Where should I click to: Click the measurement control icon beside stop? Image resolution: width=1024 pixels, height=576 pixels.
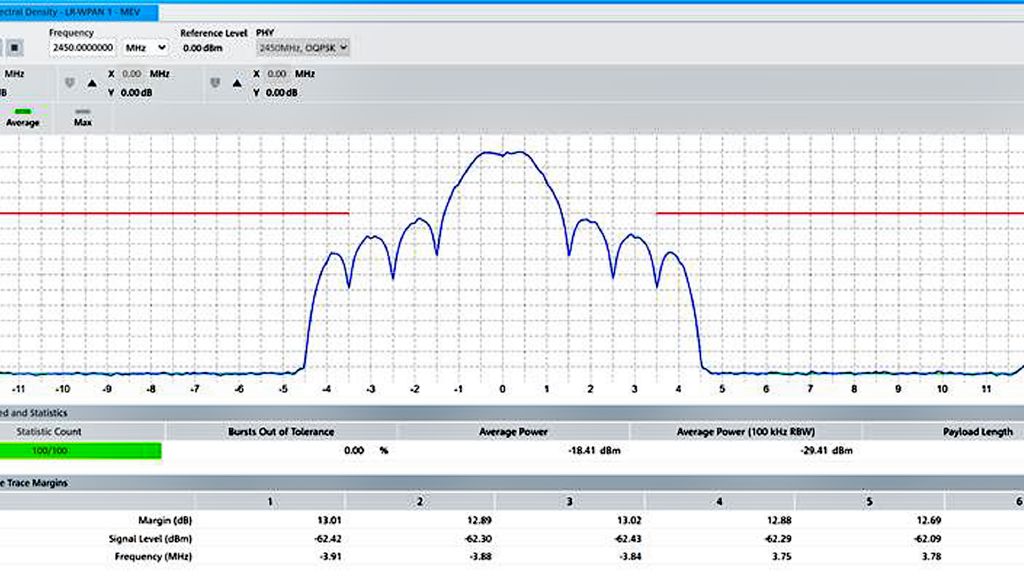click(x=2, y=47)
